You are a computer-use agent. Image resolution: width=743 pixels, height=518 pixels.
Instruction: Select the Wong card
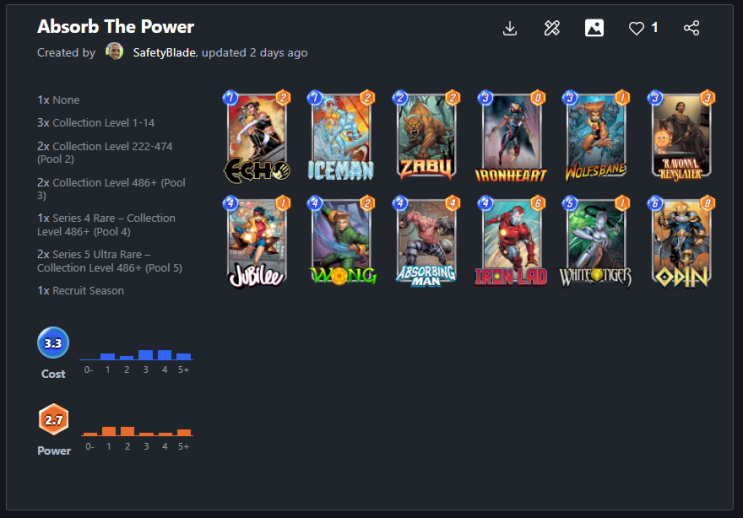342,242
